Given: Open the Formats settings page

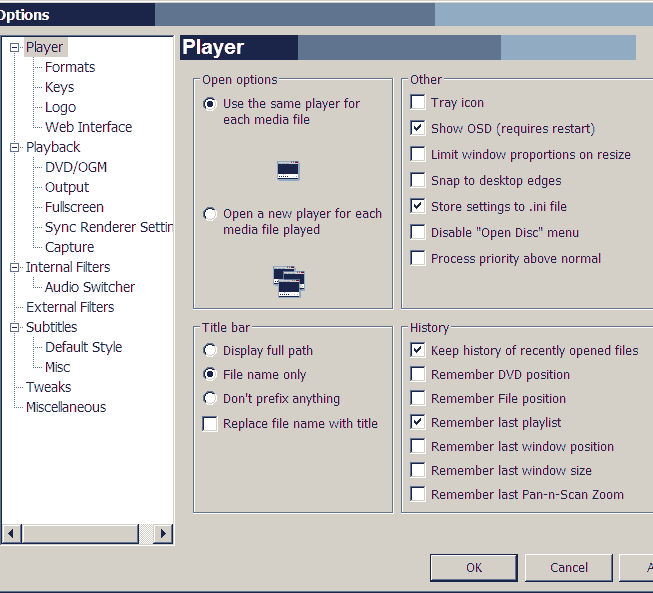Looking at the screenshot, I should tap(70, 67).
